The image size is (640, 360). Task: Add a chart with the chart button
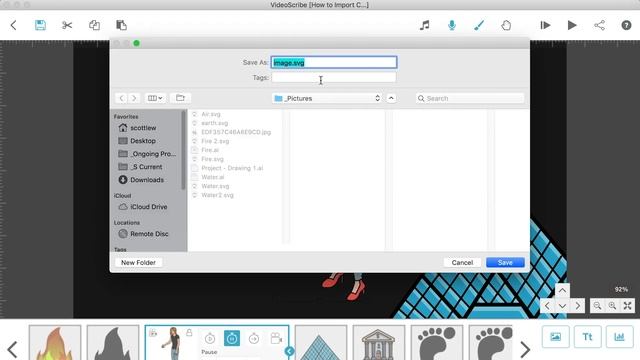point(619,337)
